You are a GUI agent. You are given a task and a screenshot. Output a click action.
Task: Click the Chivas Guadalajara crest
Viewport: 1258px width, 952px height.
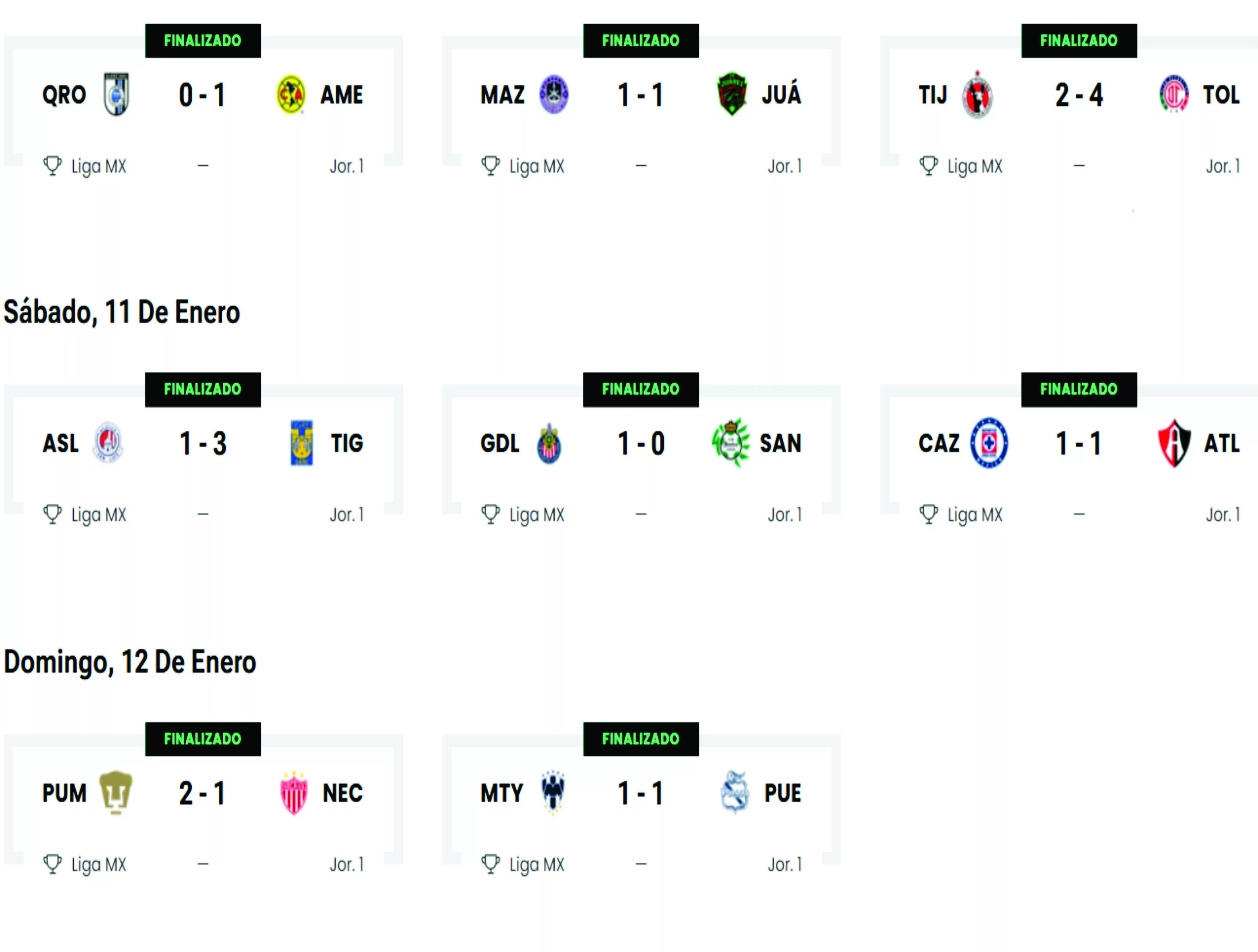tap(549, 443)
